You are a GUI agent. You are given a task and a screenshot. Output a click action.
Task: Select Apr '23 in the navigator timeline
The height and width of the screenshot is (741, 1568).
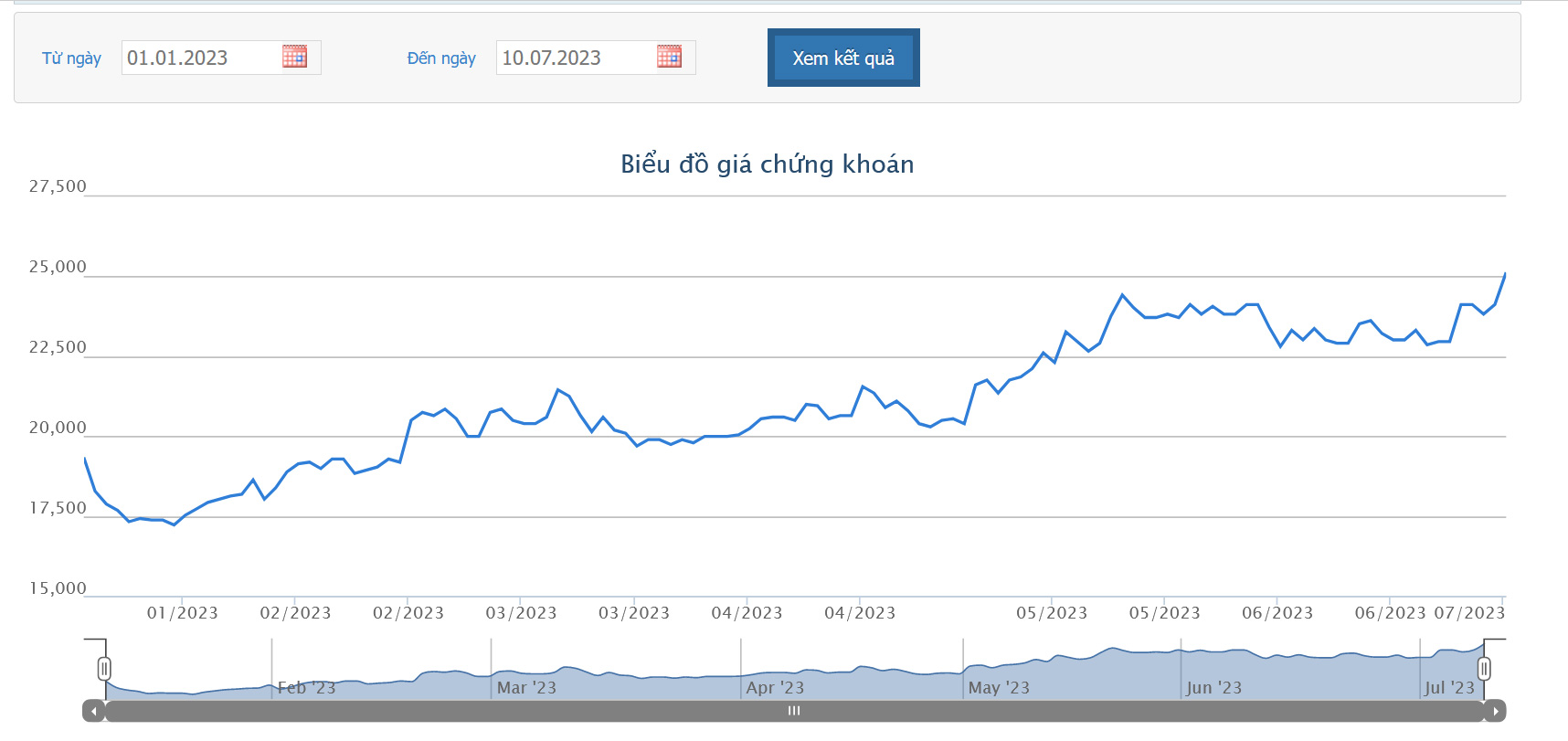[x=775, y=688]
